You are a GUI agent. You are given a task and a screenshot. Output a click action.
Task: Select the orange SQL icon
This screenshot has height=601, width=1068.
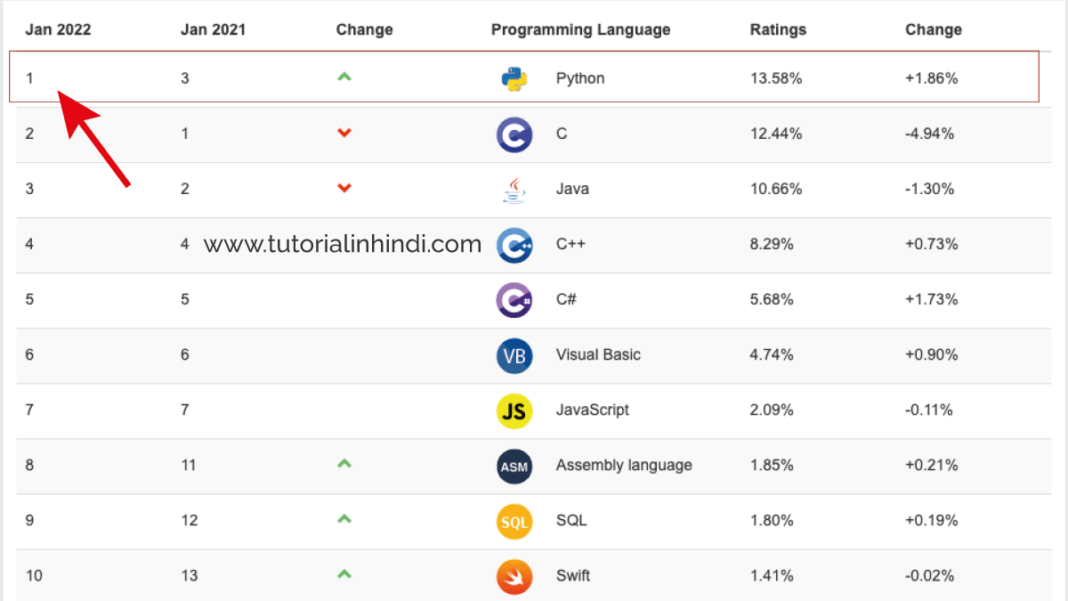[514, 521]
